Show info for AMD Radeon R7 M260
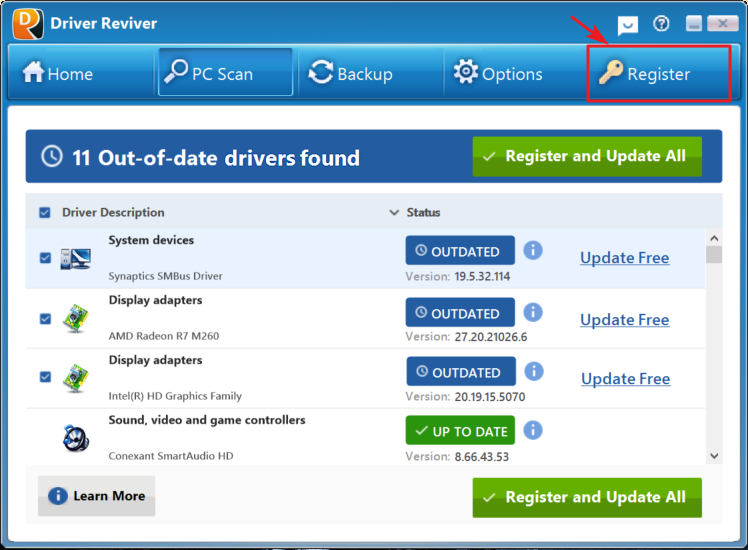This screenshot has height=550, width=748. pos(533,312)
